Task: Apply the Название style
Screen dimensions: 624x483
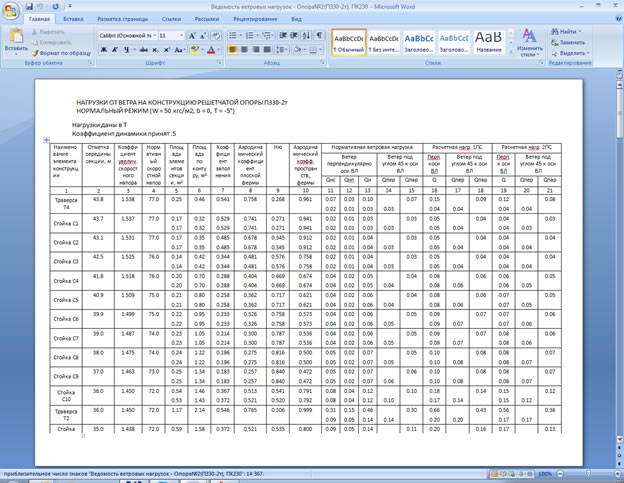Action: [x=489, y=42]
